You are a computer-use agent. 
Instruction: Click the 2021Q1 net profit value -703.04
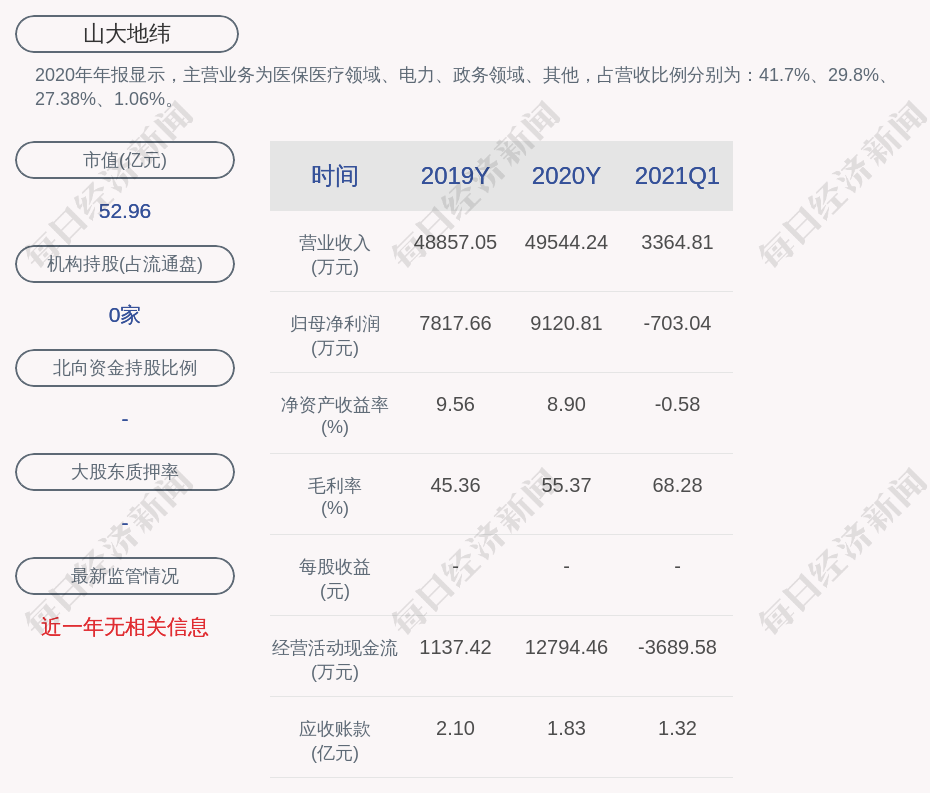pyautogui.click(x=677, y=324)
